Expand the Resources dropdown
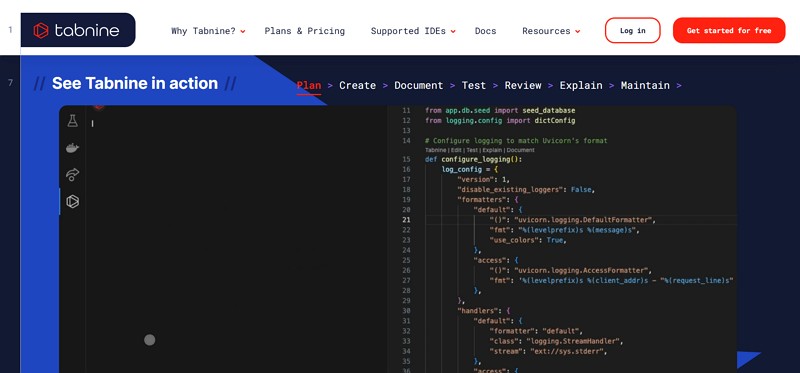This screenshot has width=800, height=373. (551, 31)
